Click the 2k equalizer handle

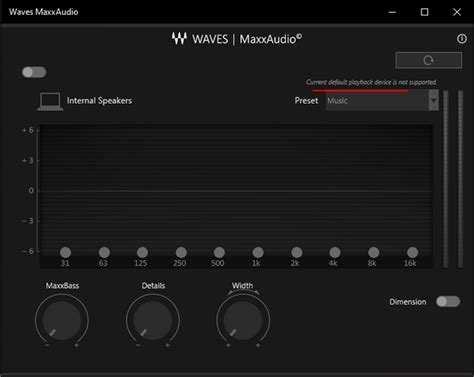pos(297,253)
